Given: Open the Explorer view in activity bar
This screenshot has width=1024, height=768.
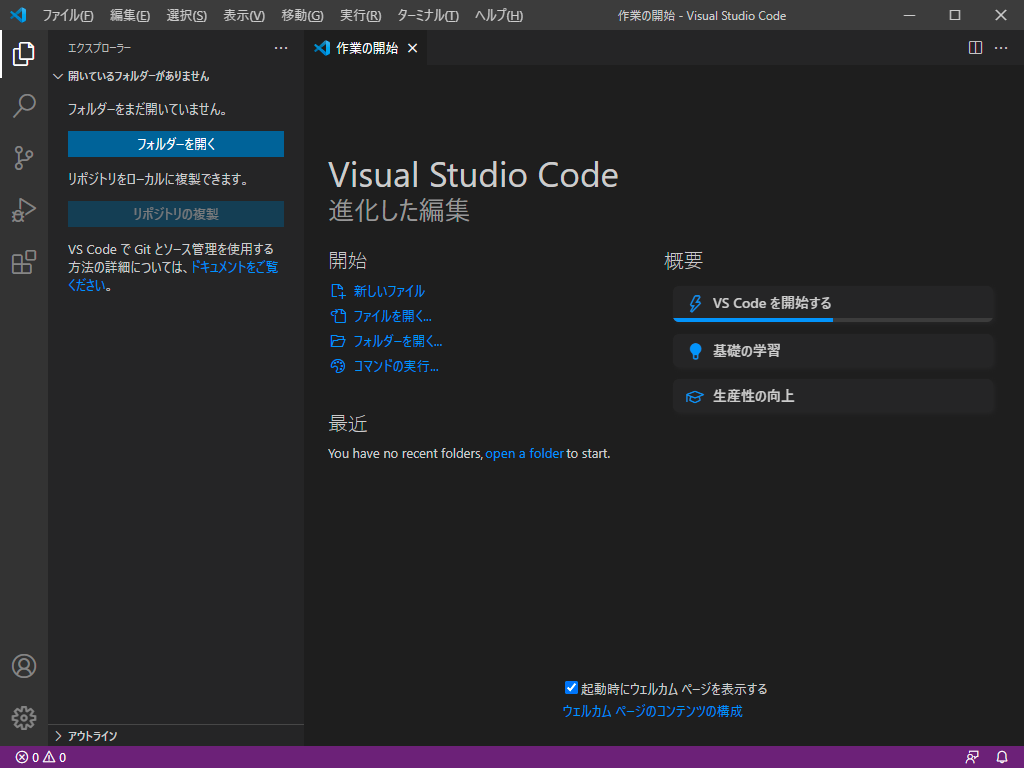Looking at the screenshot, I should (x=24, y=54).
